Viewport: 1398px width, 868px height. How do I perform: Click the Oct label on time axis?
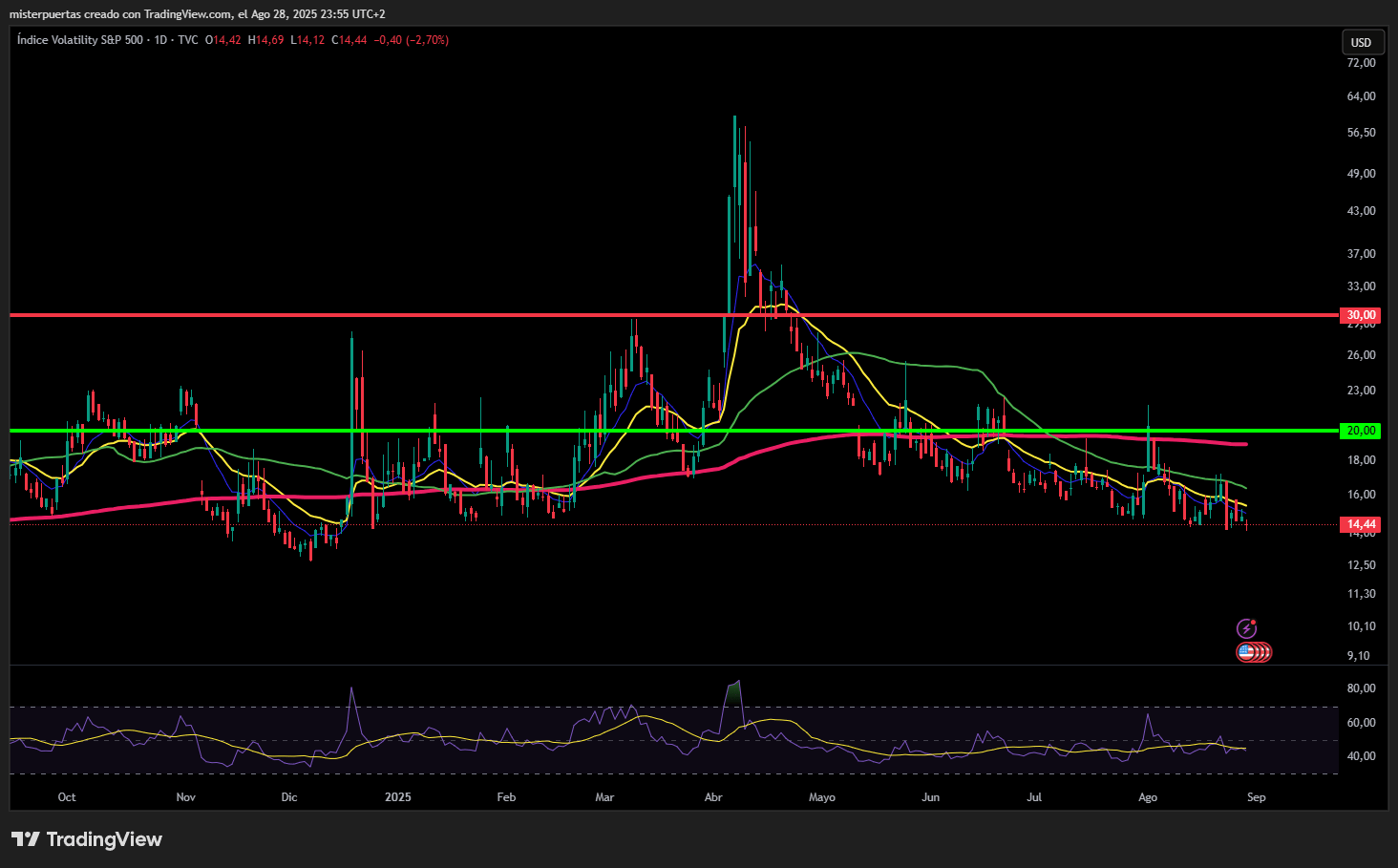click(x=67, y=797)
